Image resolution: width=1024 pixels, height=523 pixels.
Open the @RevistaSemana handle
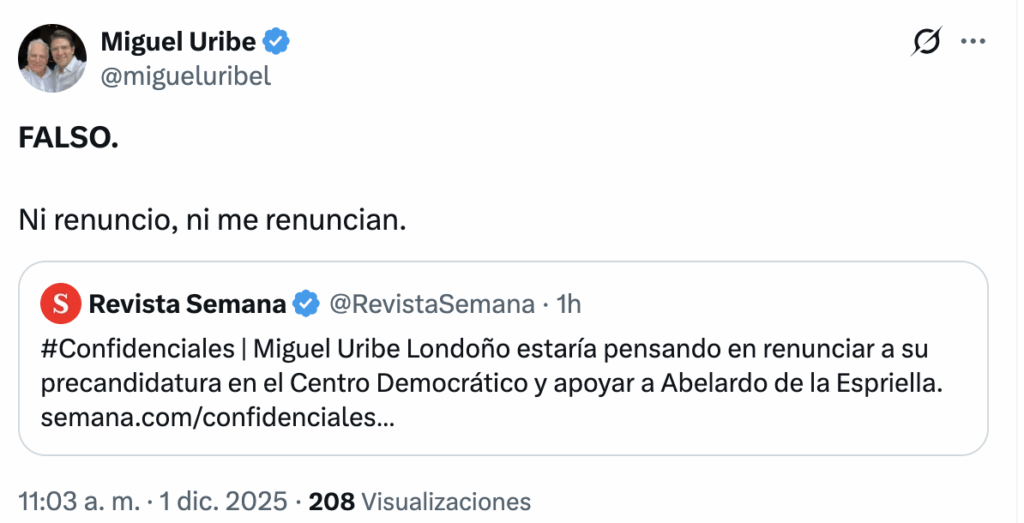431,304
